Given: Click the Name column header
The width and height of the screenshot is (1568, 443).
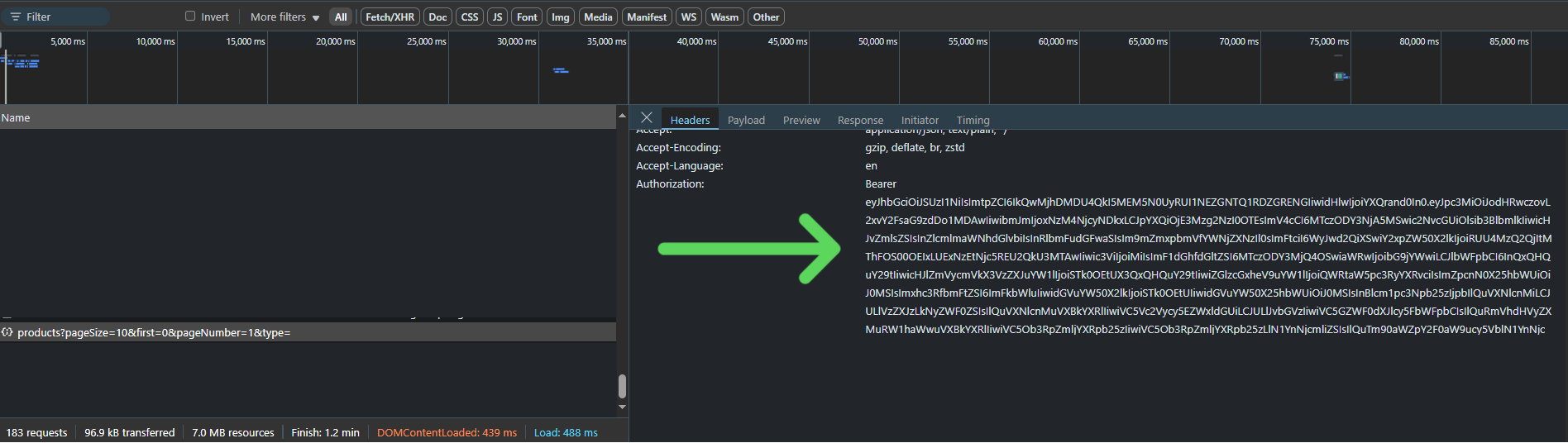Looking at the screenshot, I should (16, 117).
